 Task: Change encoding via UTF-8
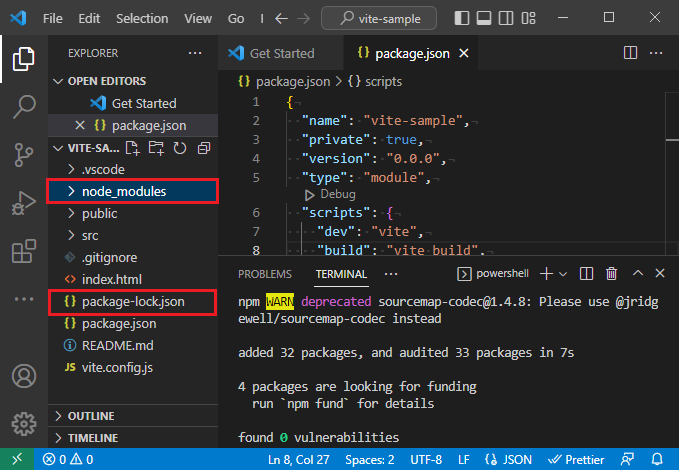click(x=426, y=459)
